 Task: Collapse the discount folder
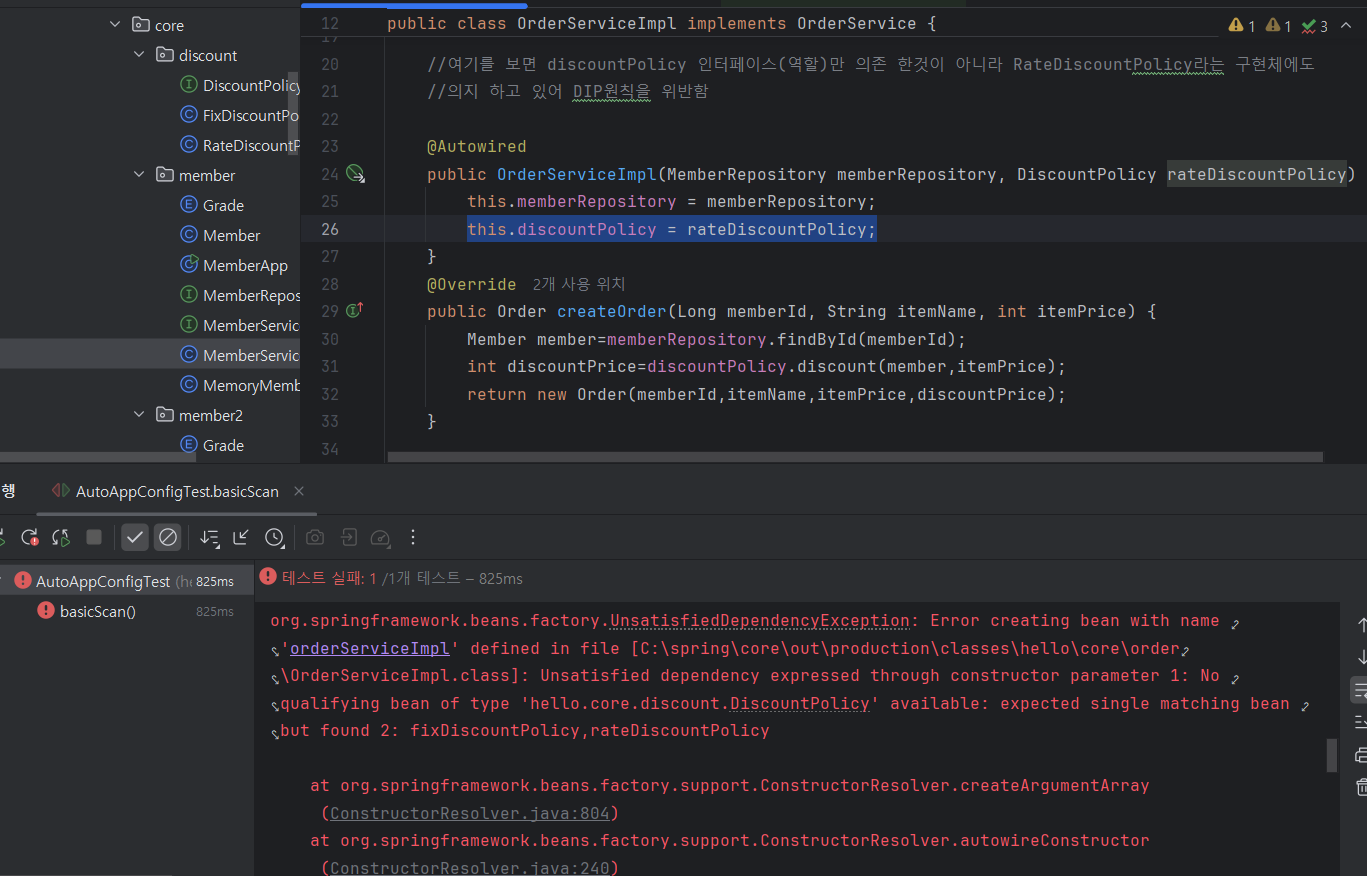tap(139, 55)
